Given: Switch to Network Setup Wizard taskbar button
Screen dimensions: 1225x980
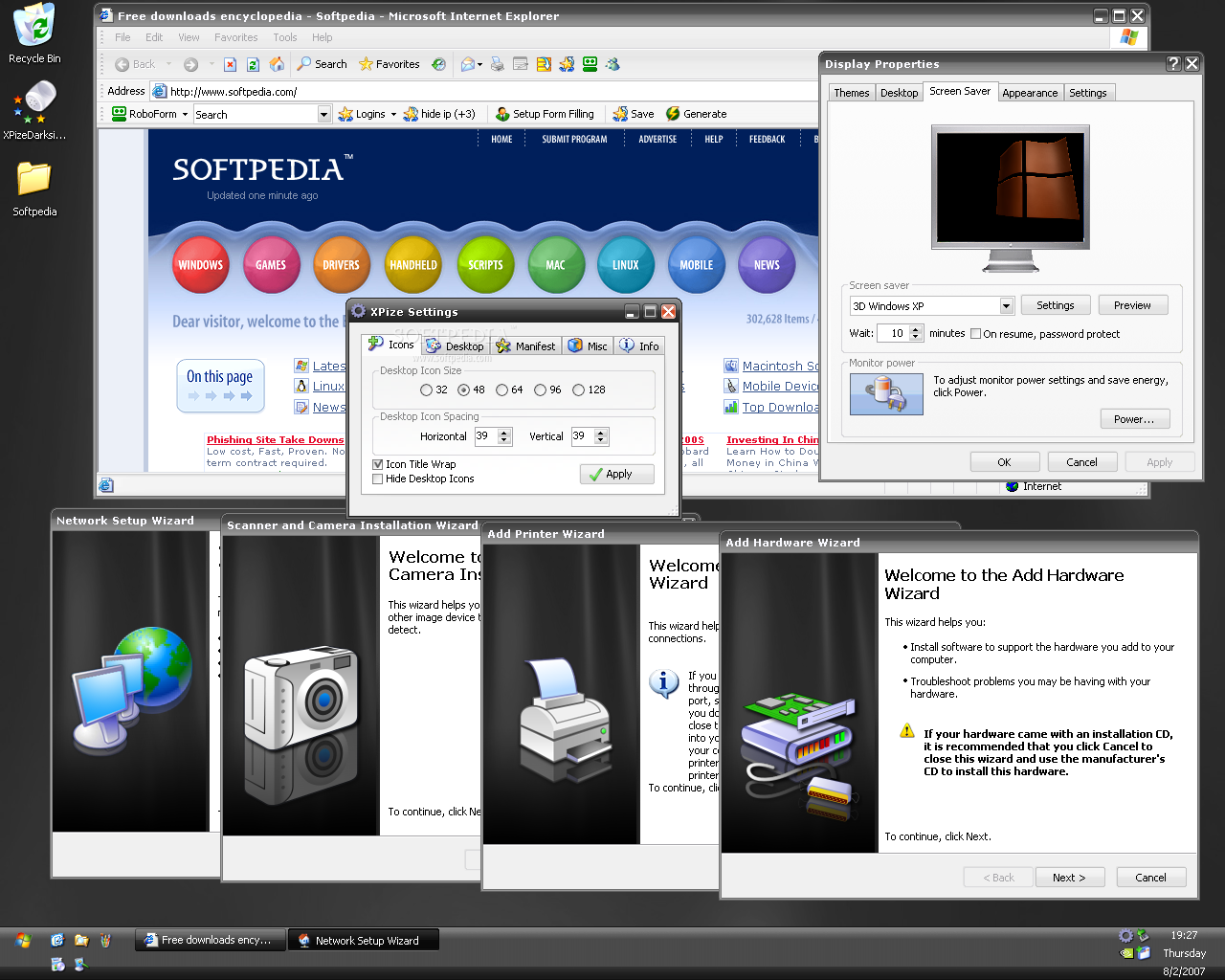Looking at the screenshot, I should click(x=365, y=941).
